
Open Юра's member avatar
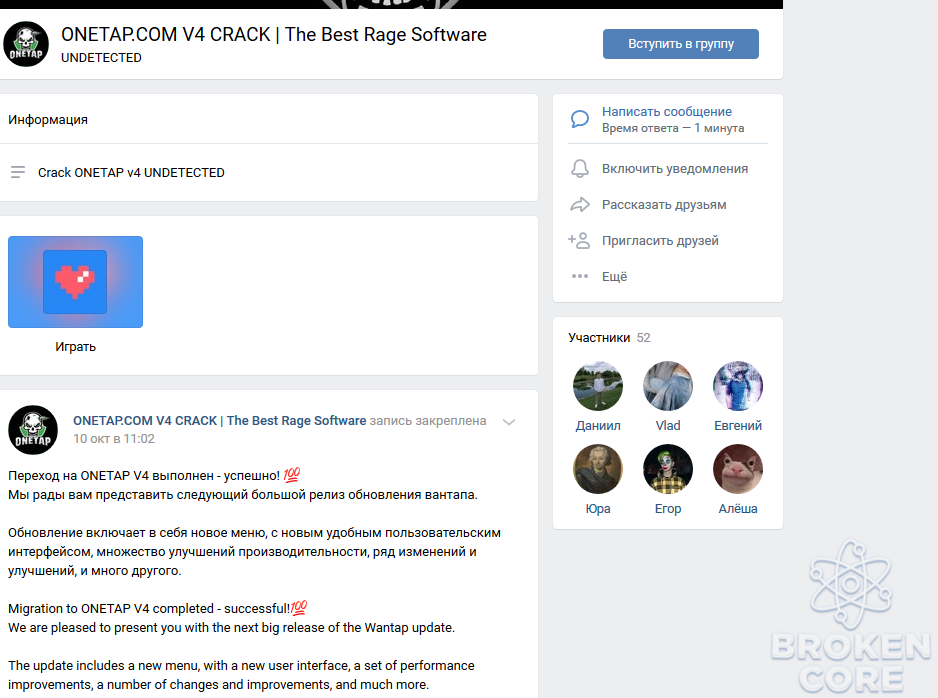(598, 469)
